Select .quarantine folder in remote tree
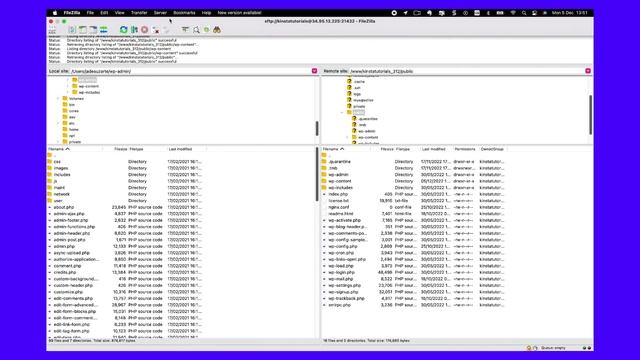Viewport: 640px width, 360px height. (x=368, y=119)
